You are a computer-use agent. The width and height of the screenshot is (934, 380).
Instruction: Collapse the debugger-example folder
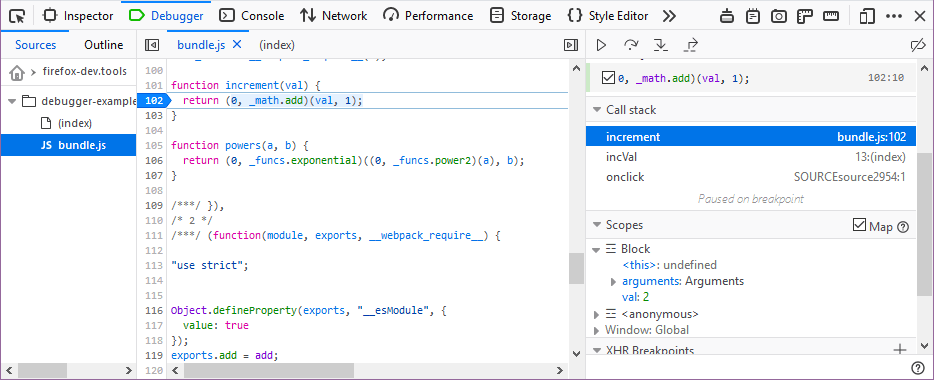coord(12,101)
